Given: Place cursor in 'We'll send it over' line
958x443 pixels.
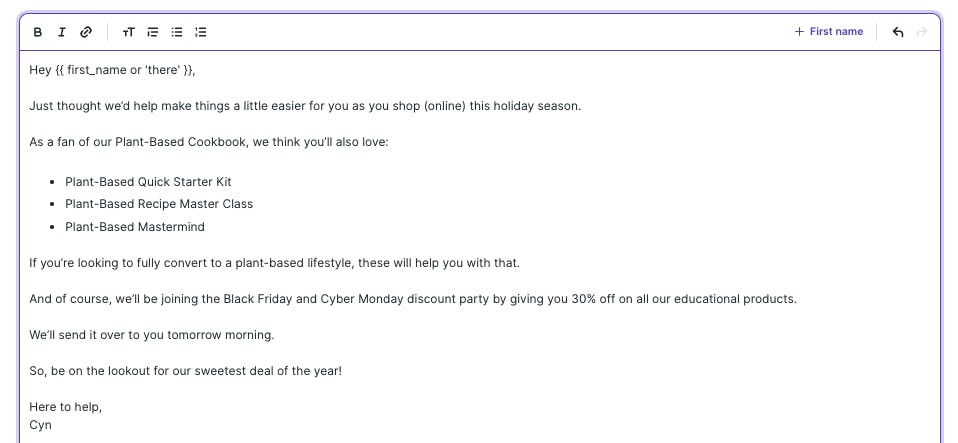Looking at the screenshot, I should pyautogui.click(x=152, y=335).
